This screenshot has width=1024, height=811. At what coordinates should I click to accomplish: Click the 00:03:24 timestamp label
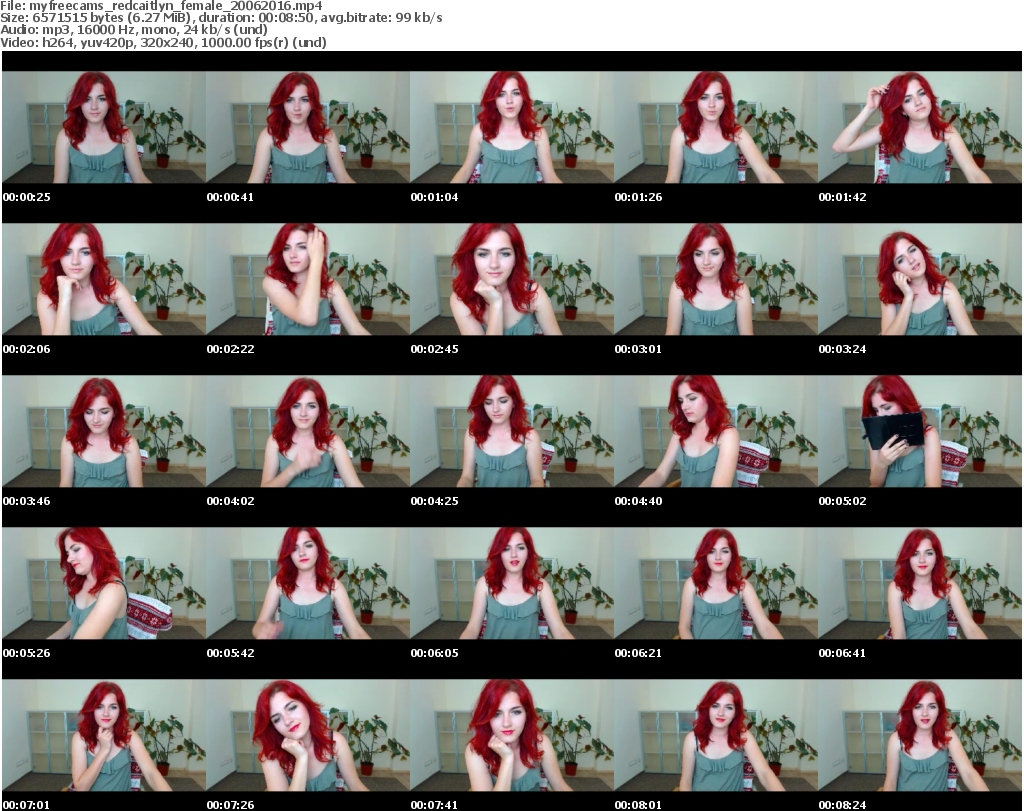(842, 349)
